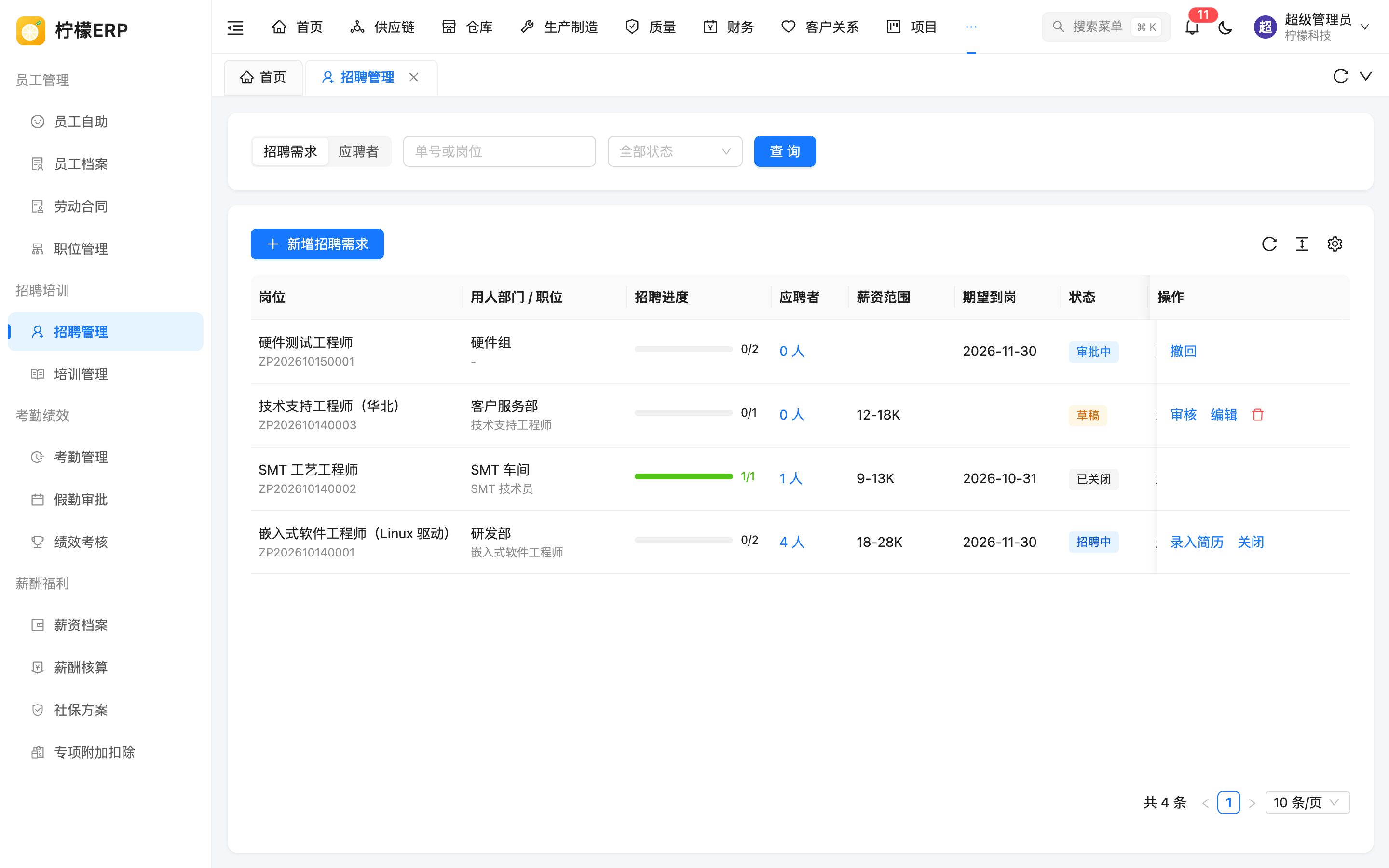
Task: Click 录入简历 for 嵌入式软件工程师
Action: tap(1197, 542)
